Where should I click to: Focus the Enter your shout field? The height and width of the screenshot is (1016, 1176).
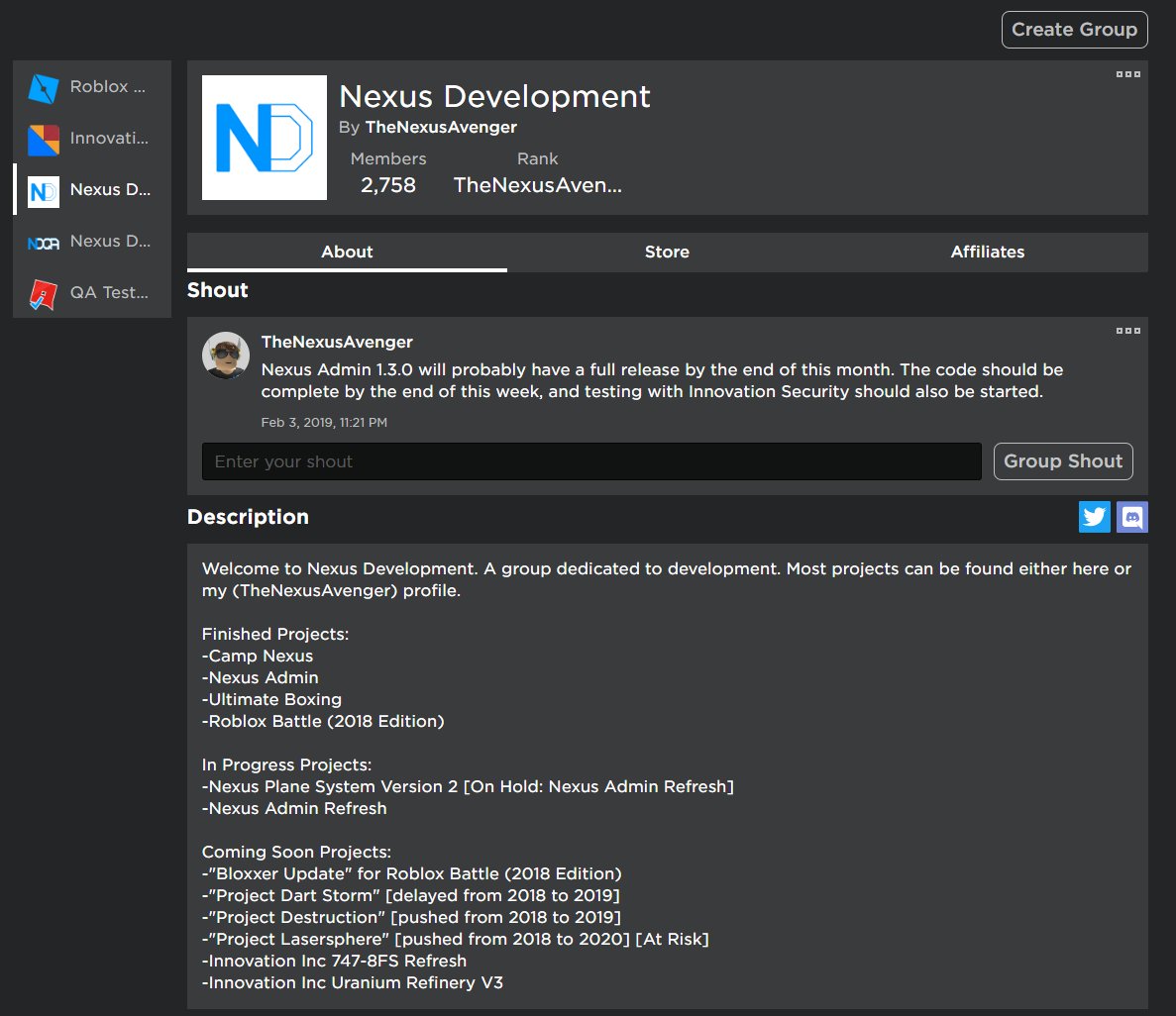591,461
